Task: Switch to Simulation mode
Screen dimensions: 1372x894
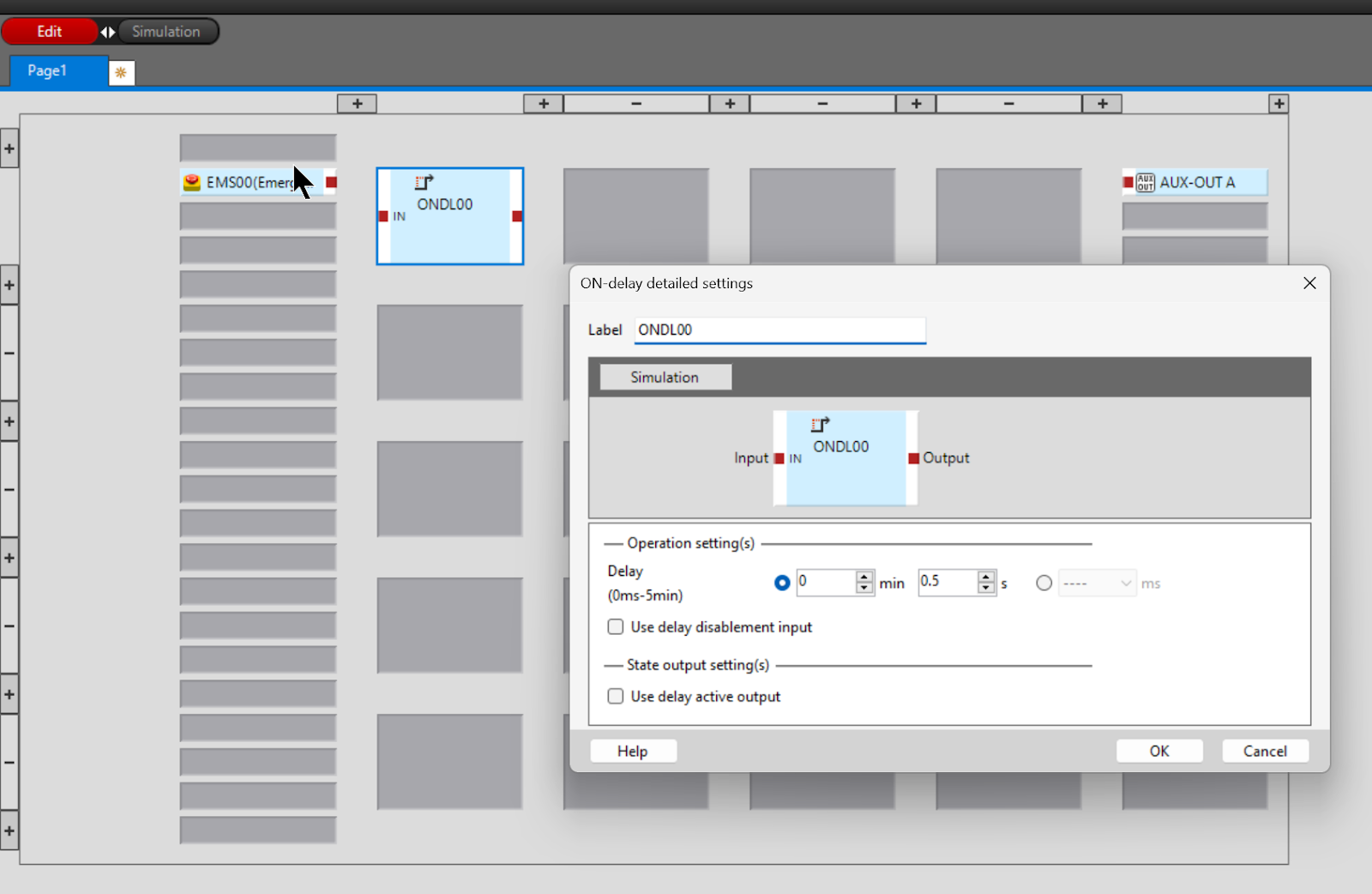Action: pos(166,32)
